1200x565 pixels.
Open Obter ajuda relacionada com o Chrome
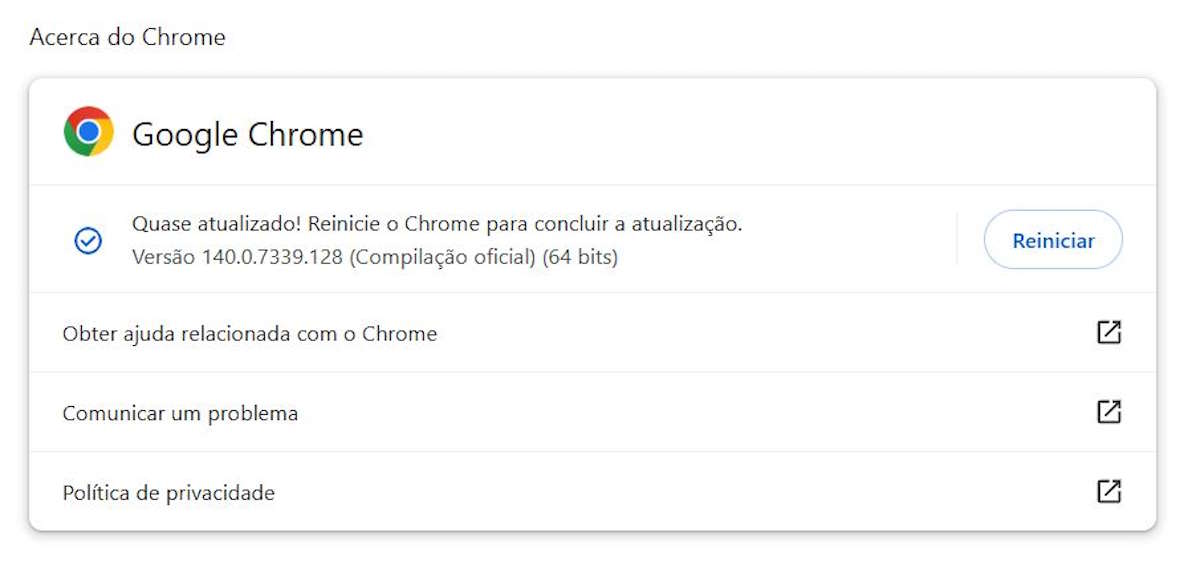(x=249, y=334)
